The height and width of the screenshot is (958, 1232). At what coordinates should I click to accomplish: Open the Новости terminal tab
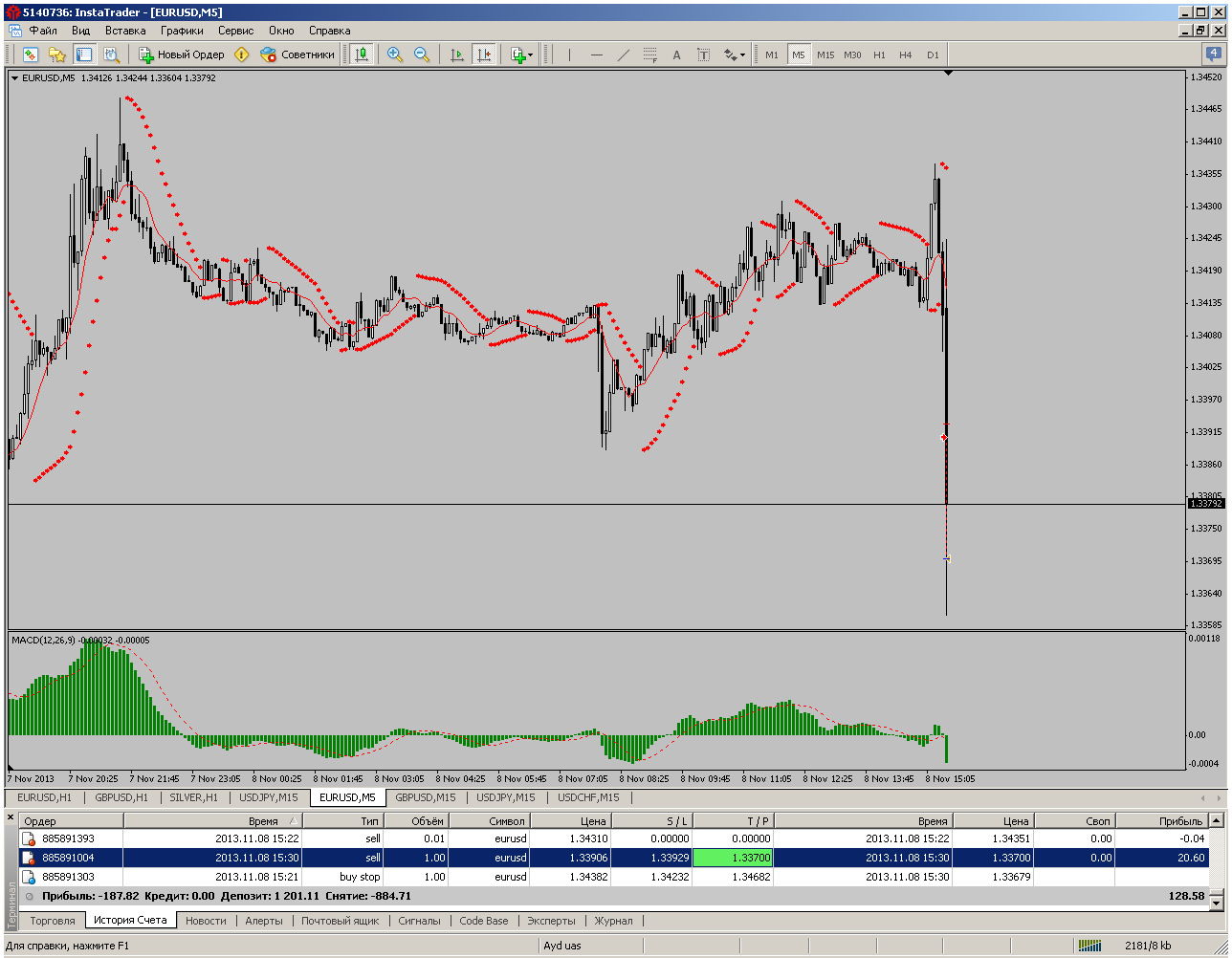point(206,921)
